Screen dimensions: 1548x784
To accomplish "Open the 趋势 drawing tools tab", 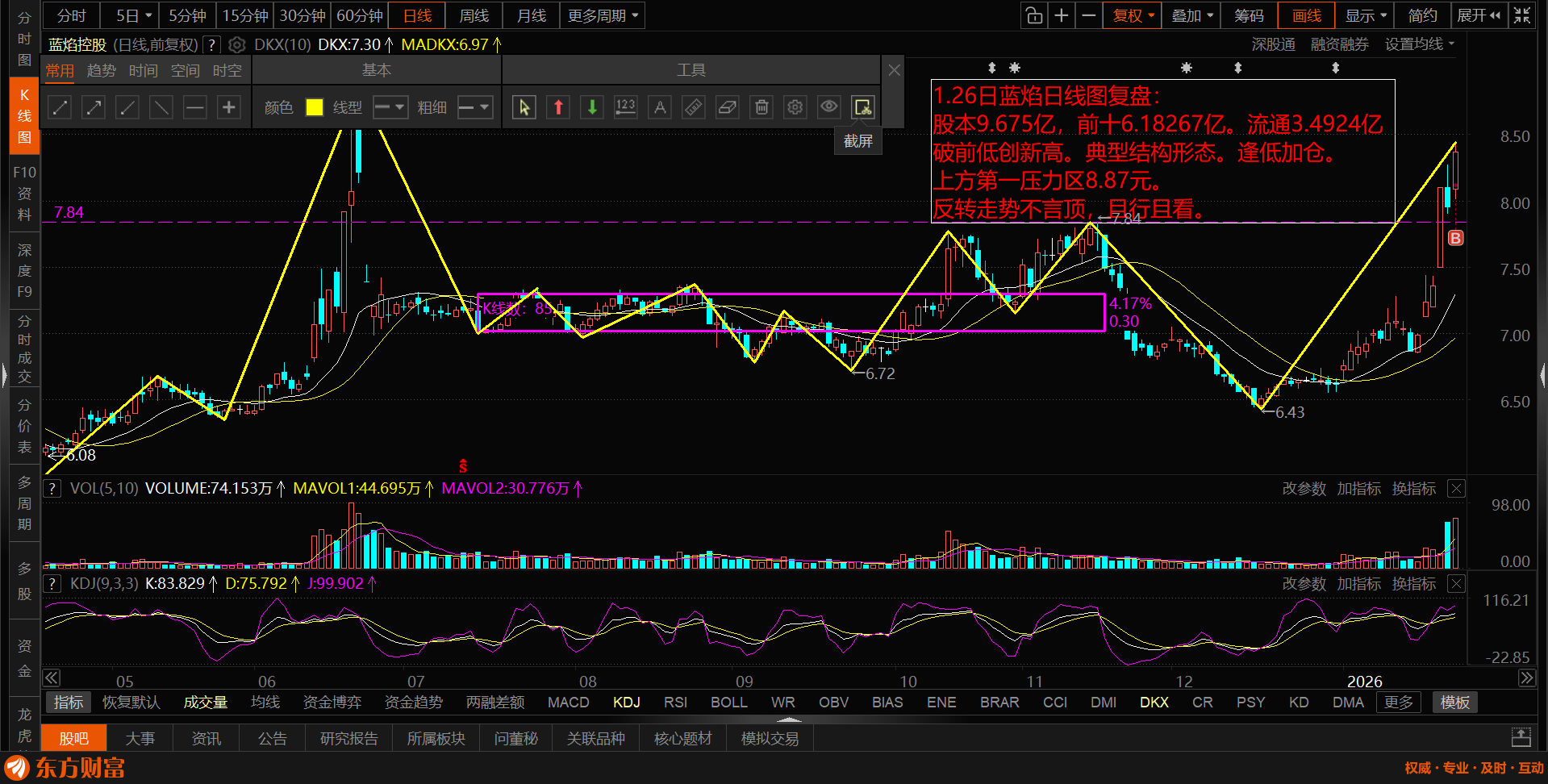I will pos(101,71).
